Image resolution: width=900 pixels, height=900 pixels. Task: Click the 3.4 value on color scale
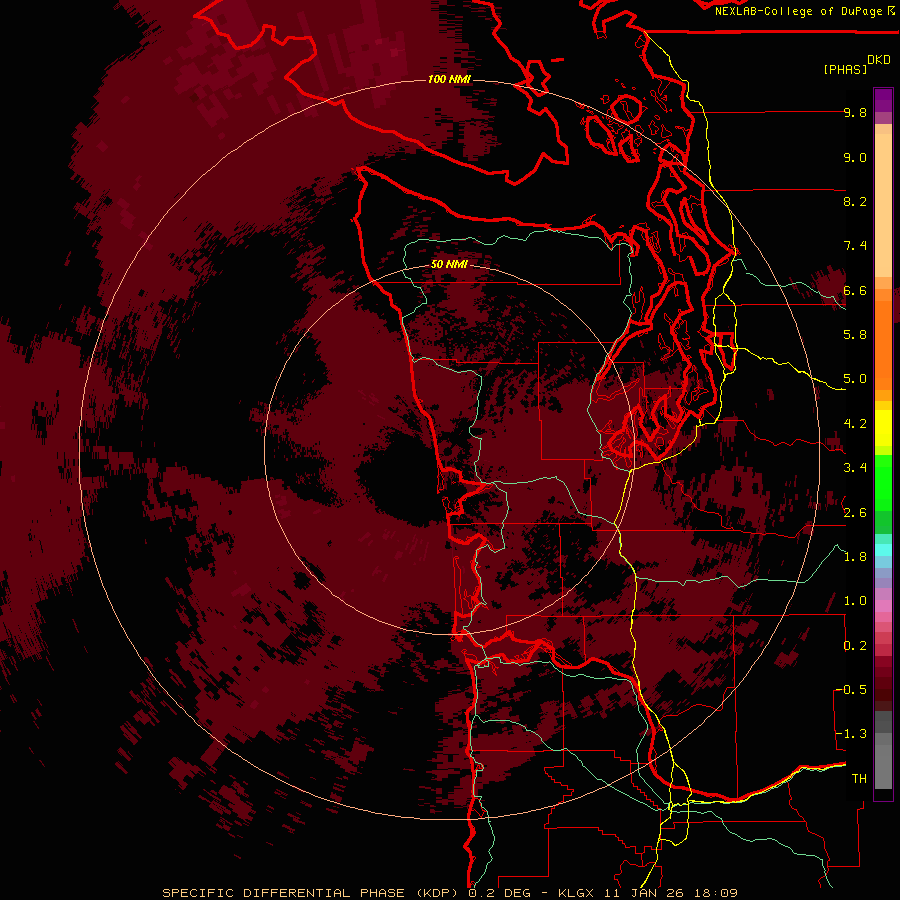pyautogui.click(x=855, y=468)
